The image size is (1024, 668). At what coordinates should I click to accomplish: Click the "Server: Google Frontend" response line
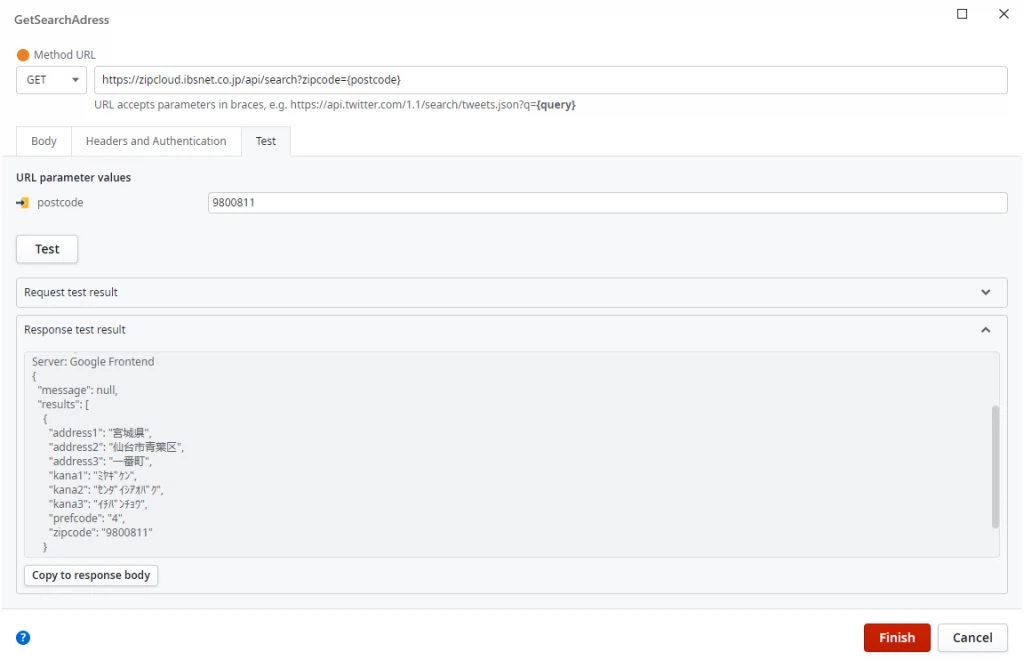pyautogui.click(x=93, y=362)
